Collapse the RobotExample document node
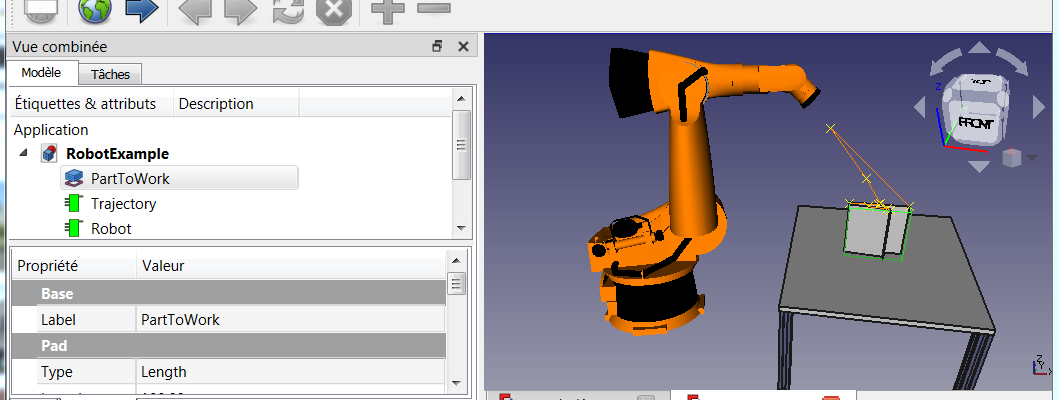Image resolution: width=1059 pixels, height=400 pixels. (x=24, y=153)
